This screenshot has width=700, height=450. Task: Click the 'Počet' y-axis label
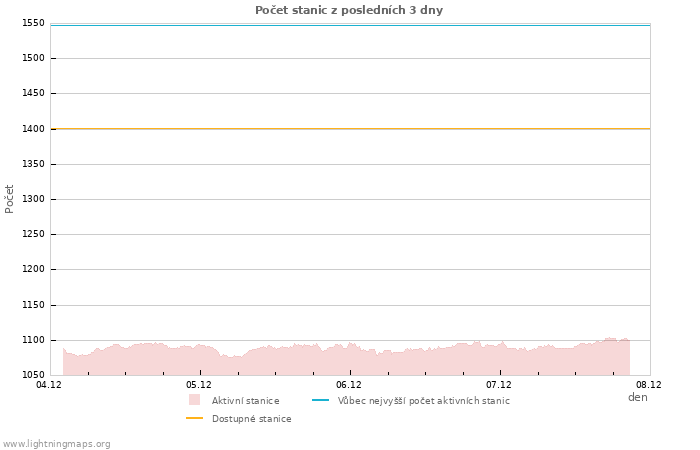(10, 198)
